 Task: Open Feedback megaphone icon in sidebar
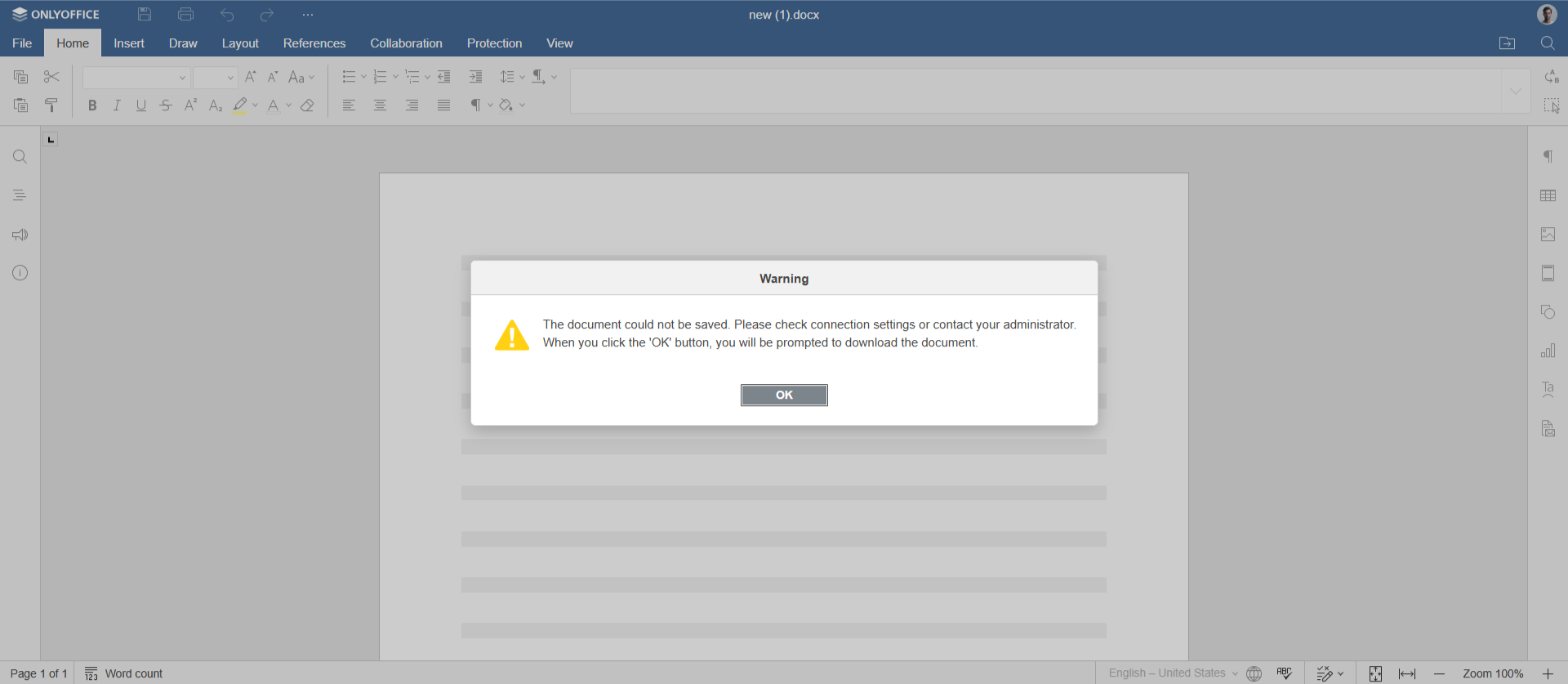(20, 235)
